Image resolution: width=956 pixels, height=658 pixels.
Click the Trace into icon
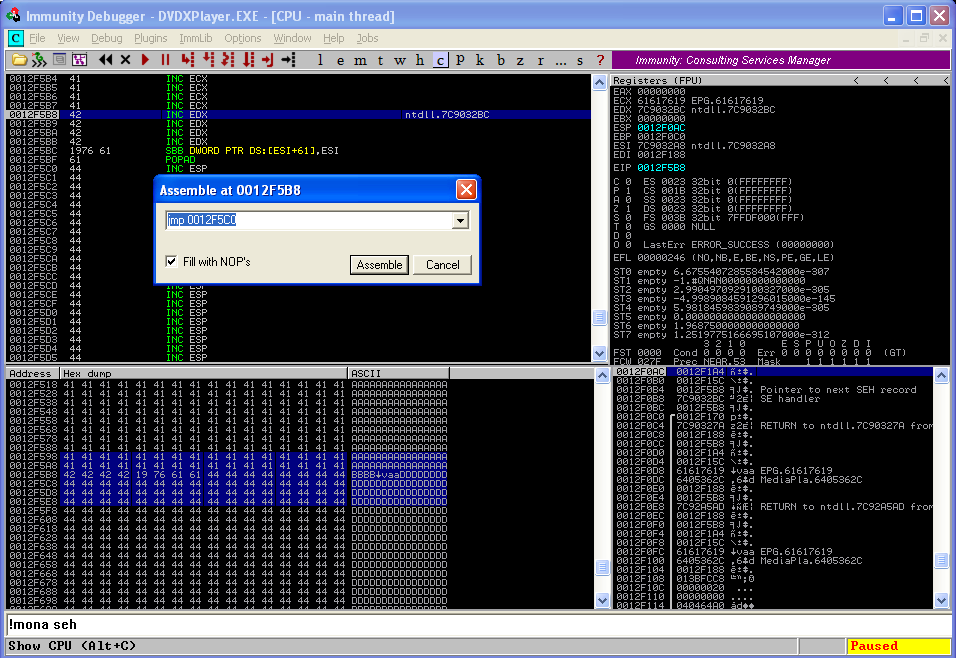point(228,60)
